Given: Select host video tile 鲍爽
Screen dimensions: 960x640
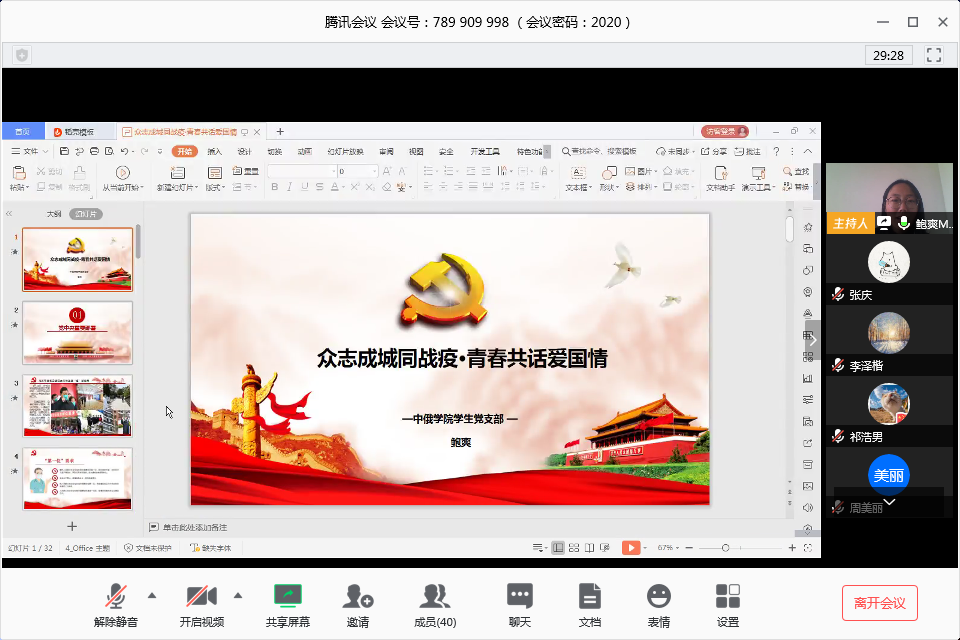Looking at the screenshot, I should [889, 198].
